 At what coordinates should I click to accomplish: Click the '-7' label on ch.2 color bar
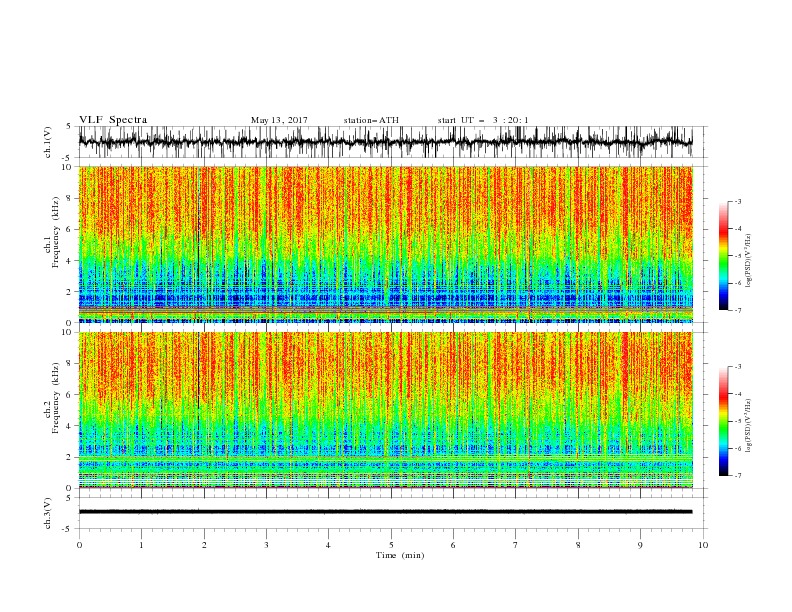point(737,476)
